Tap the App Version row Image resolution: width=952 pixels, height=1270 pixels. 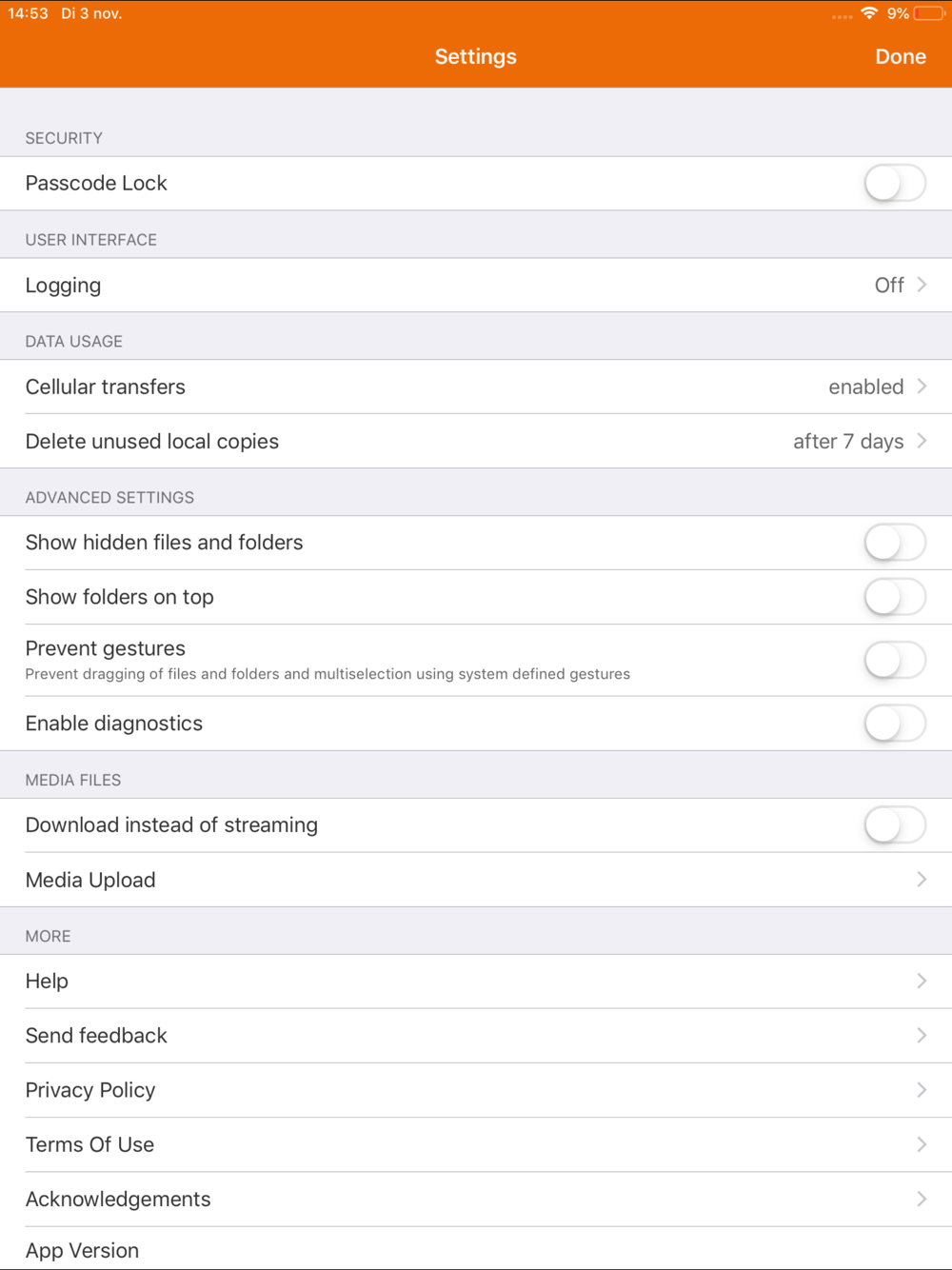(476, 1250)
